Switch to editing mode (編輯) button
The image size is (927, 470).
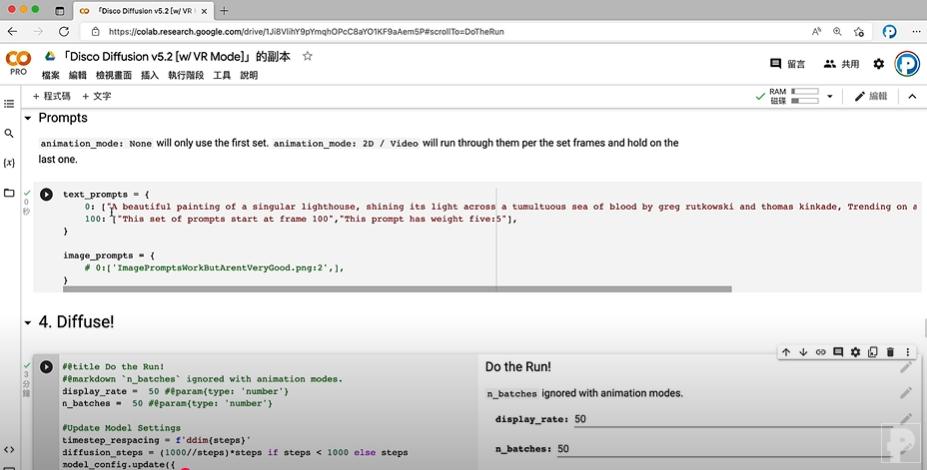(871, 96)
